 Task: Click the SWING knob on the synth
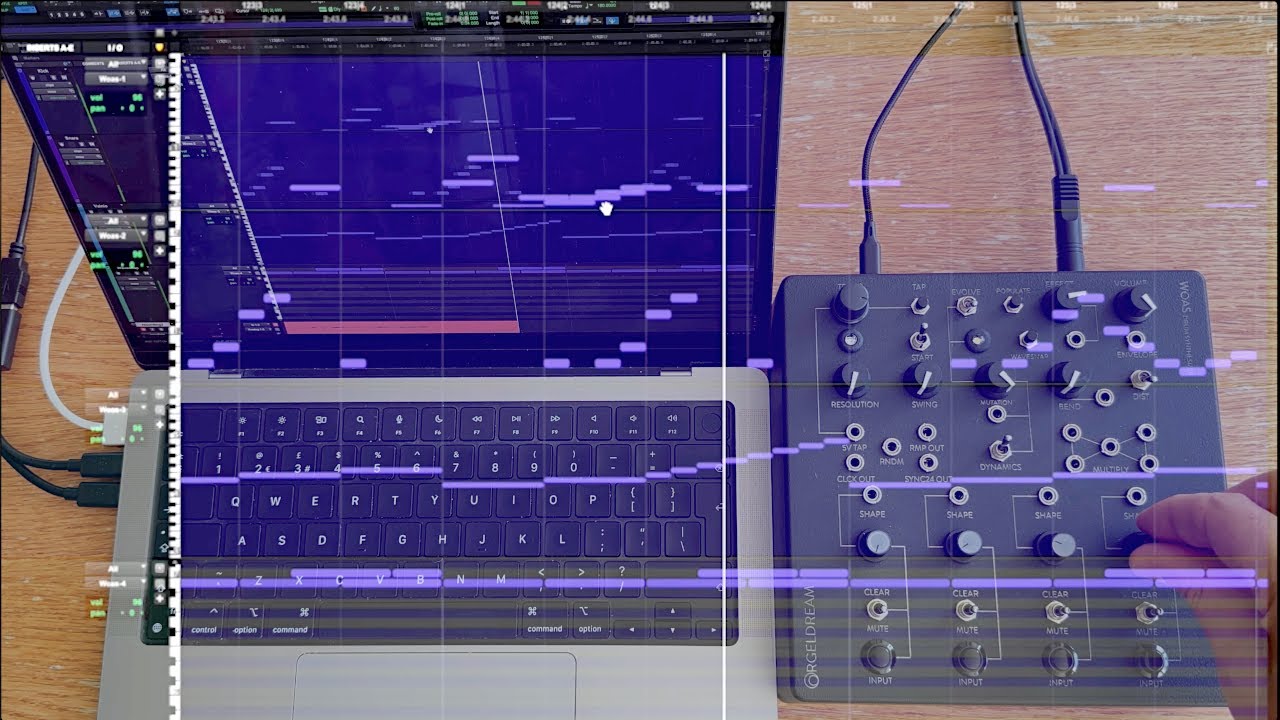(x=922, y=379)
